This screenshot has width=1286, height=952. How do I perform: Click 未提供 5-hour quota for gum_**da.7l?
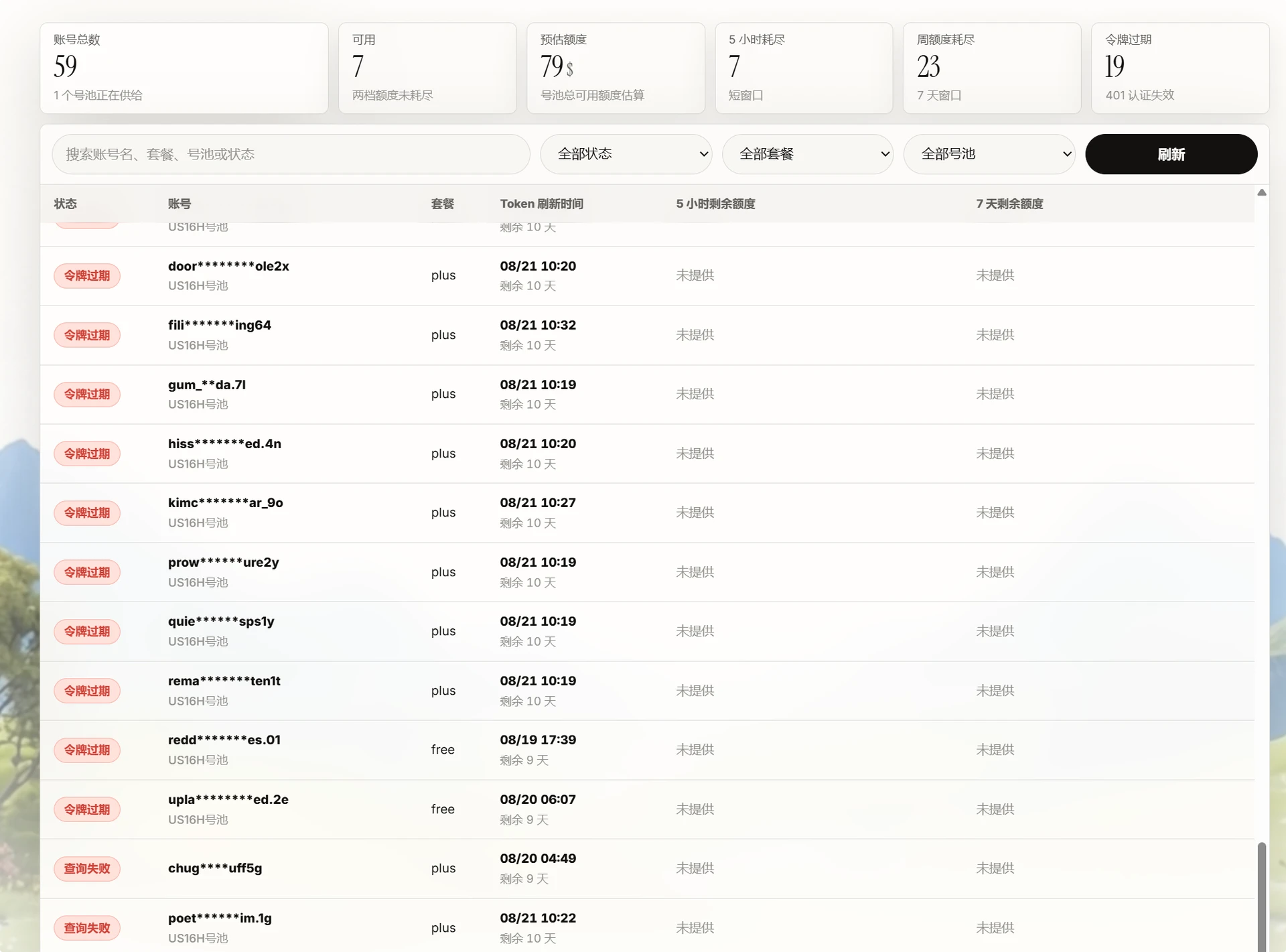coord(695,394)
